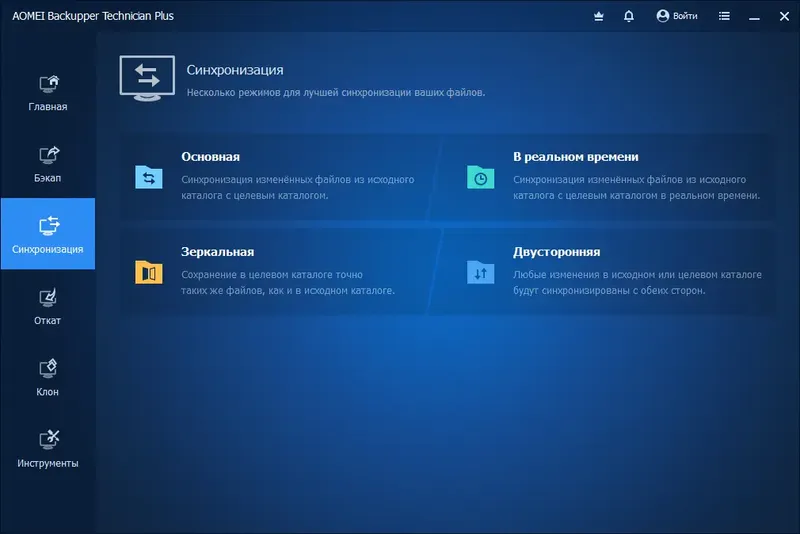Open notifications via the bell icon
The width and height of the screenshot is (800, 534).
(x=629, y=16)
